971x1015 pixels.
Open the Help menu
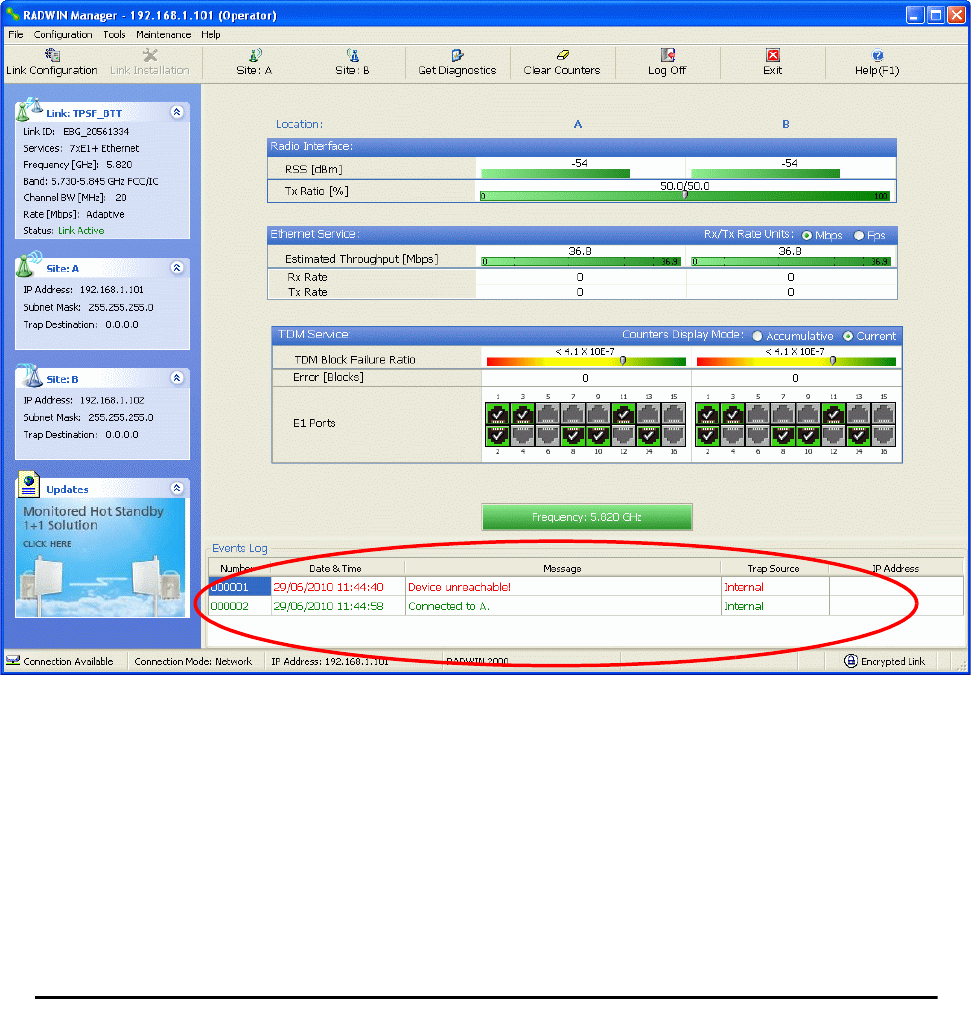pyautogui.click(x=210, y=34)
